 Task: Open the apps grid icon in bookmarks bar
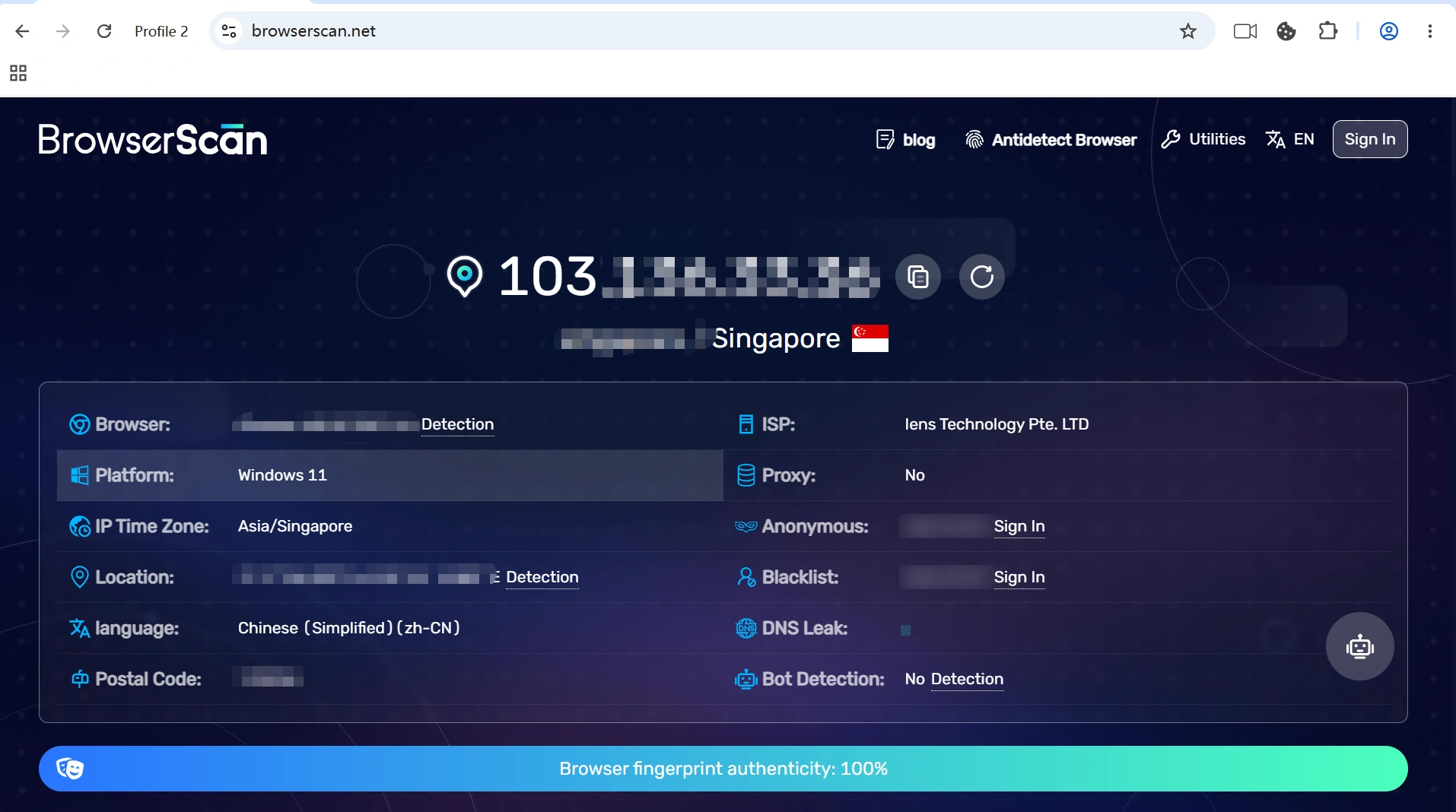18,73
